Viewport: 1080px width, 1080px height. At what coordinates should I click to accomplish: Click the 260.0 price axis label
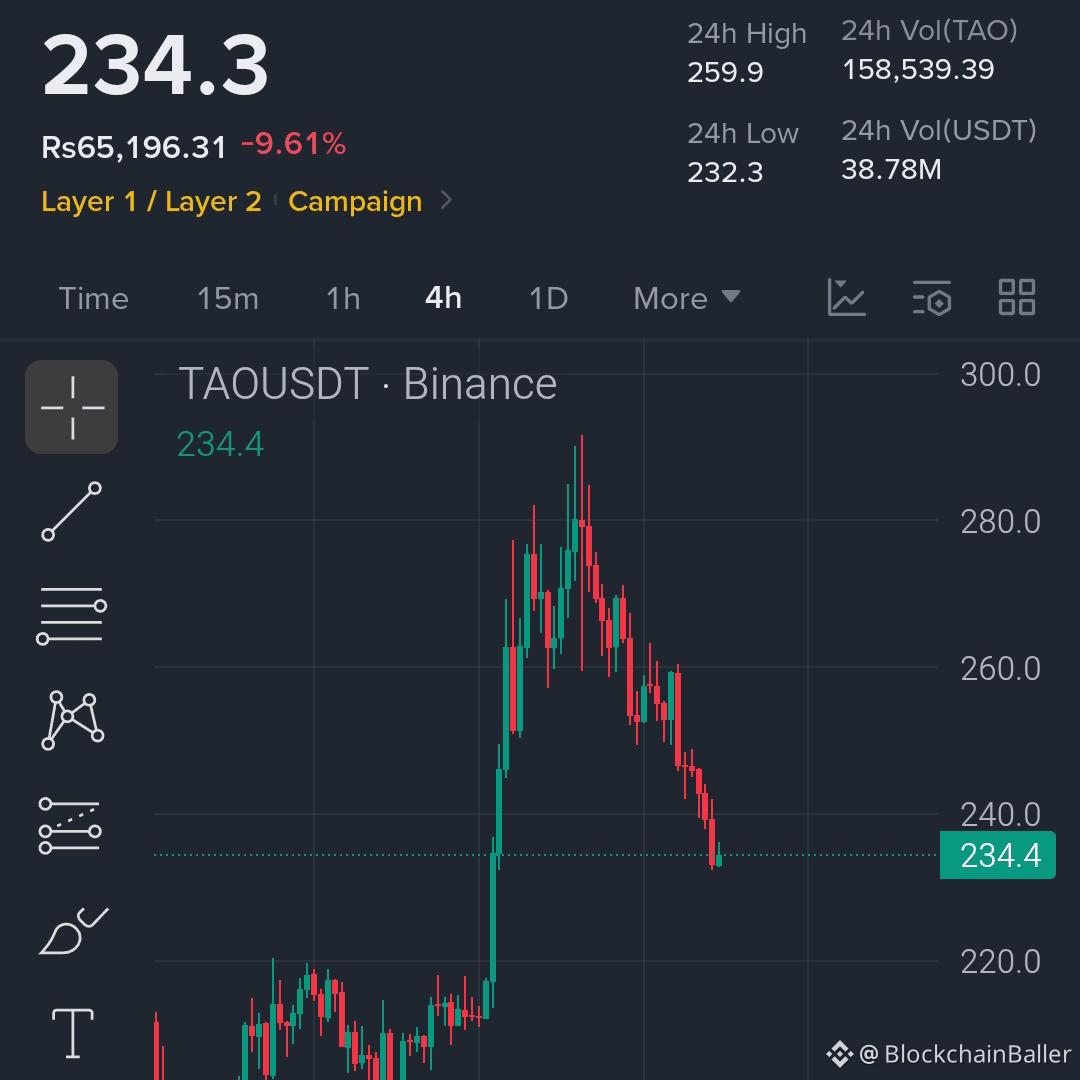pyautogui.click(x=1000, y=669)
